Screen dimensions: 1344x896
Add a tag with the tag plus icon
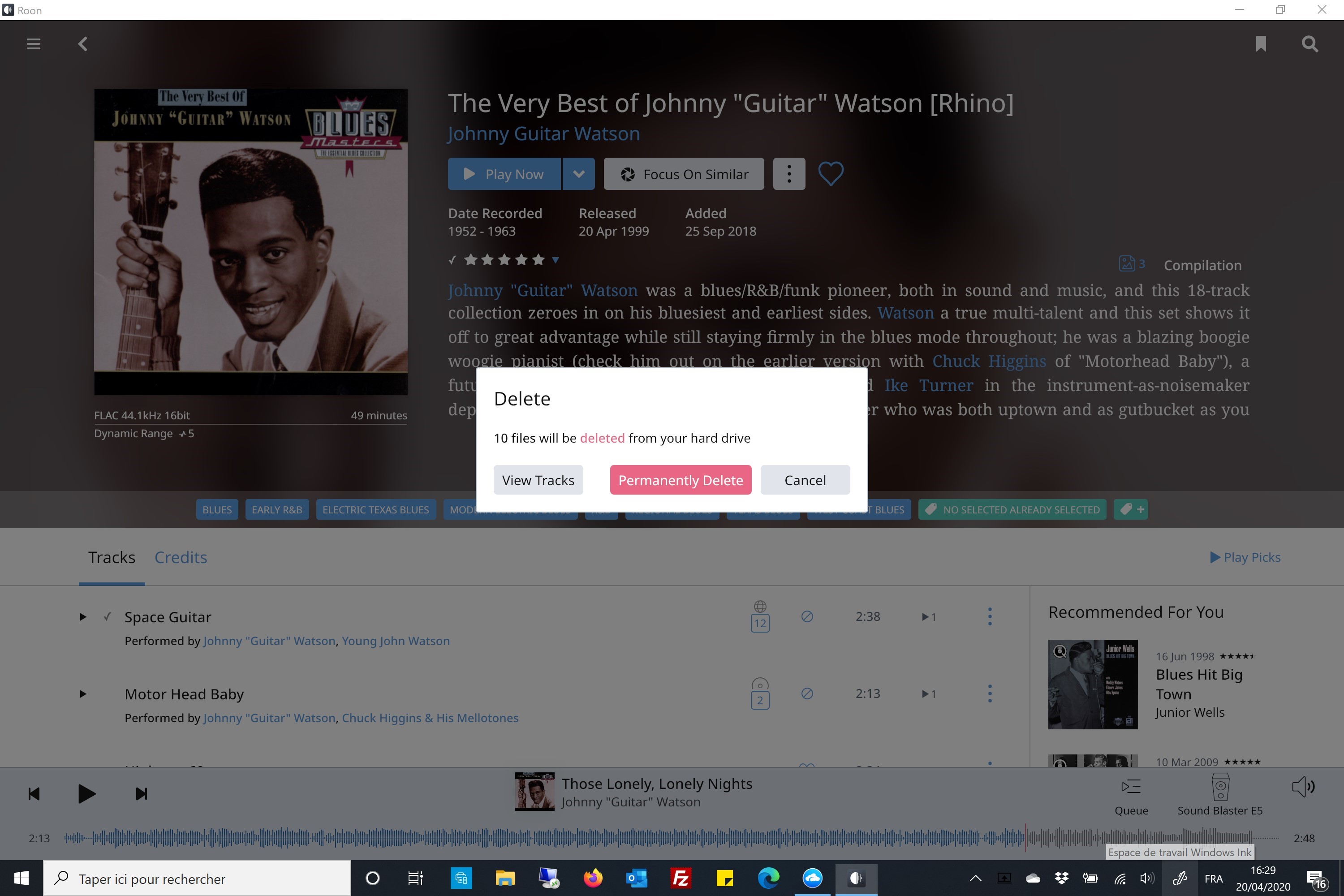[x=1130, y=509]
